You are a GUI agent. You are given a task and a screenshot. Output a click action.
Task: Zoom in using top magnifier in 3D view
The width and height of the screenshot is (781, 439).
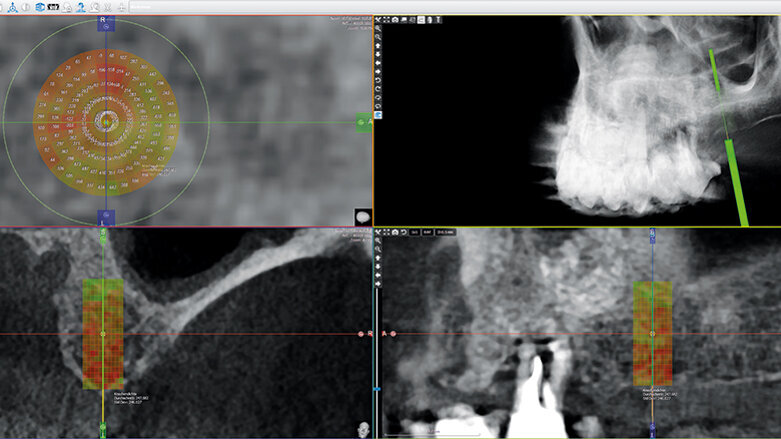(378, 28)
